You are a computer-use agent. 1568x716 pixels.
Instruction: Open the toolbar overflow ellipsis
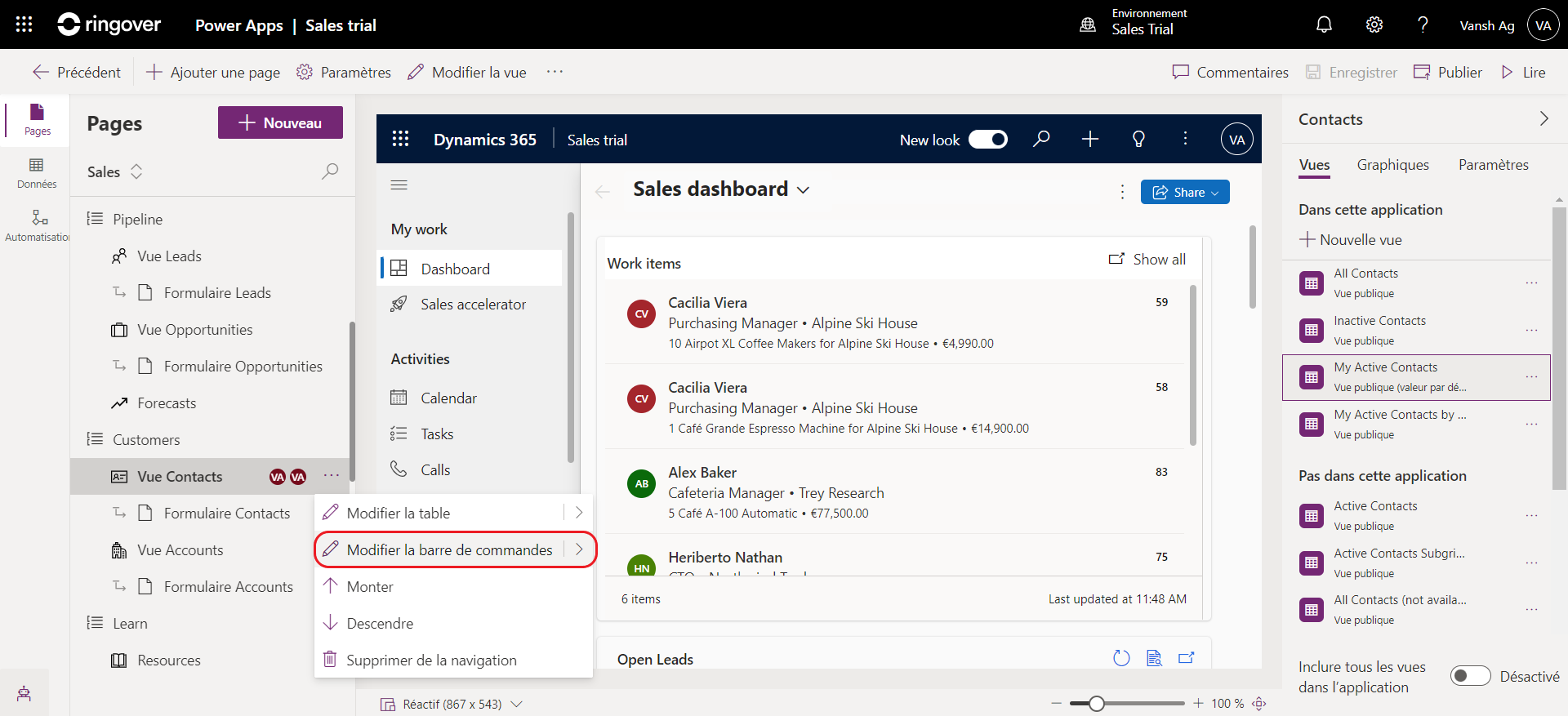(555, 72)
